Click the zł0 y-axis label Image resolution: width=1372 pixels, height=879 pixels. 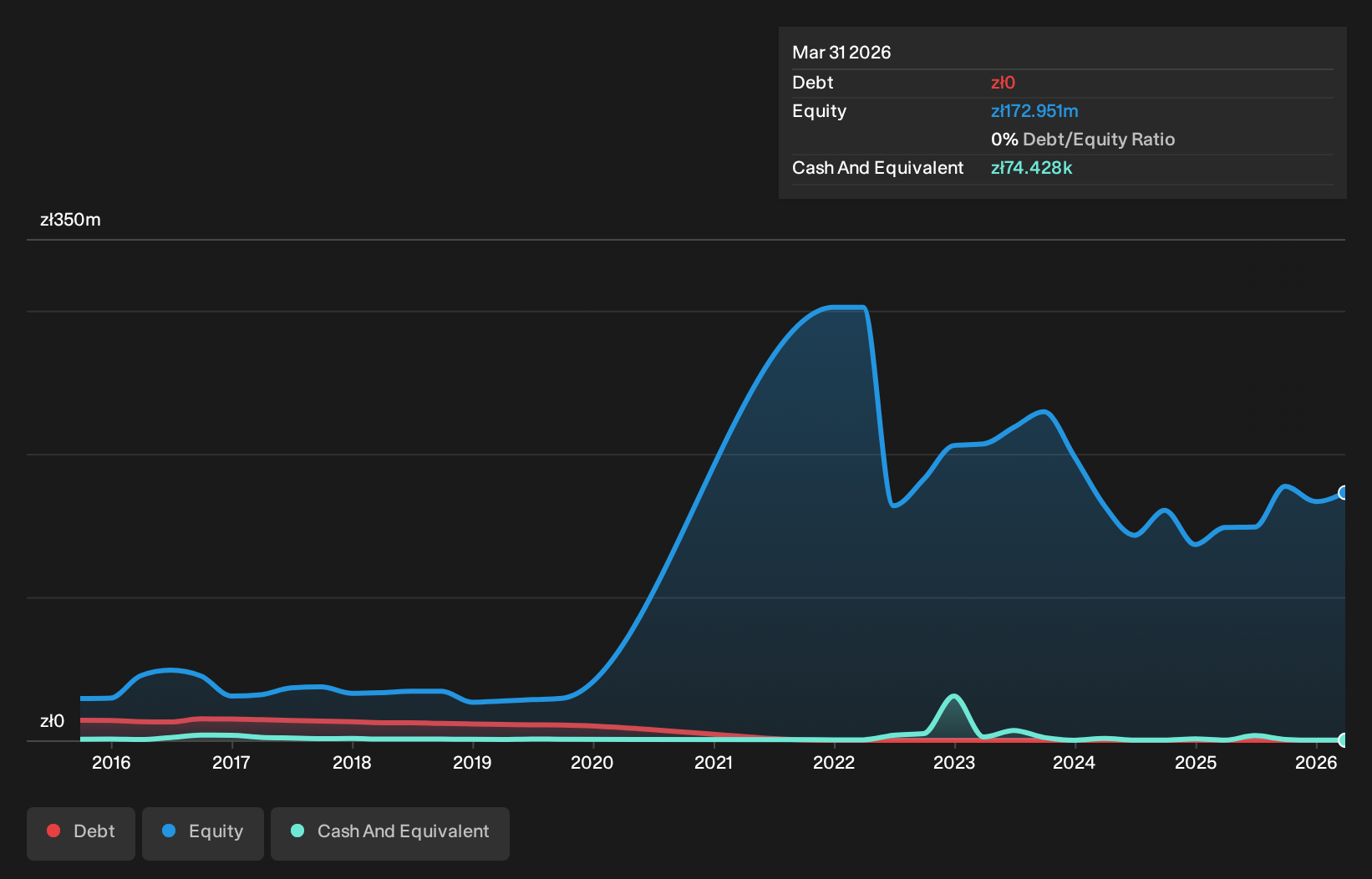[52, 721]
